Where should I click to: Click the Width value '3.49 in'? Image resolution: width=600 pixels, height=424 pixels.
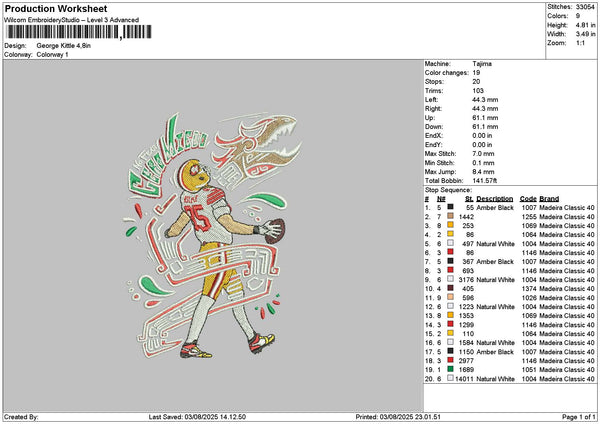[585, 34]
